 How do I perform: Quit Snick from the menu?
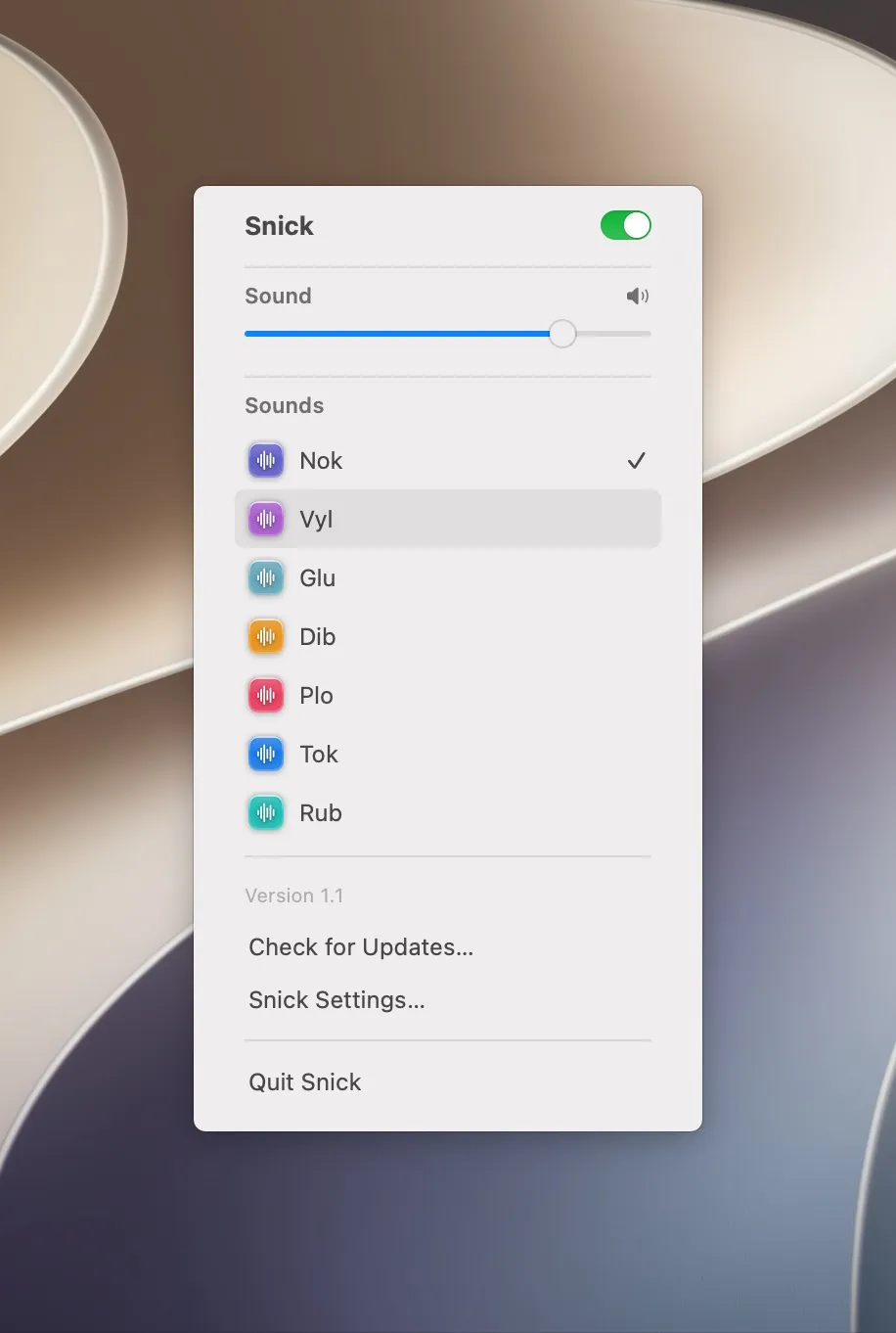coord(305,1081)
